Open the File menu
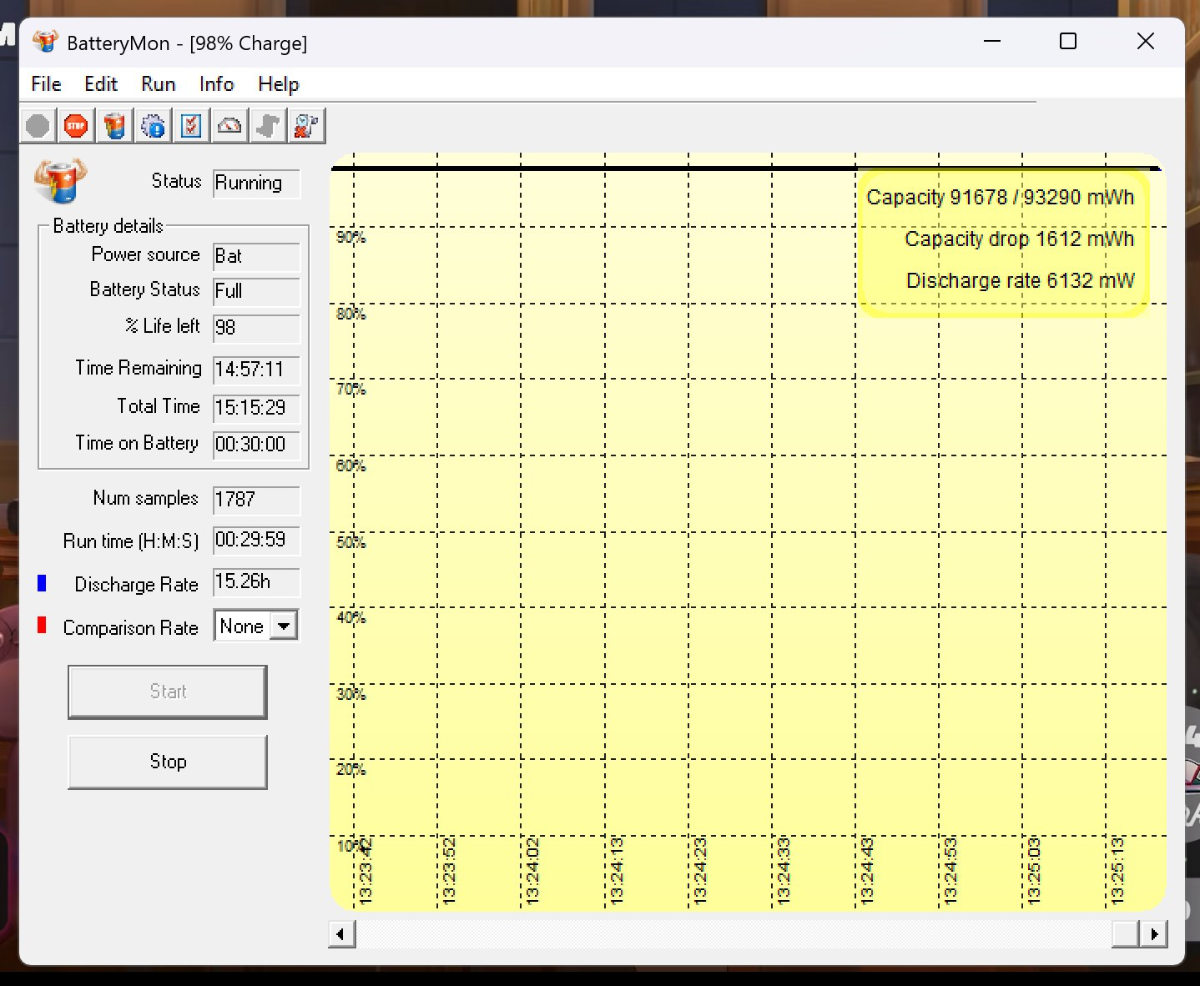The height and width of the screenshot is (986, 1200). tap(46, 84)
